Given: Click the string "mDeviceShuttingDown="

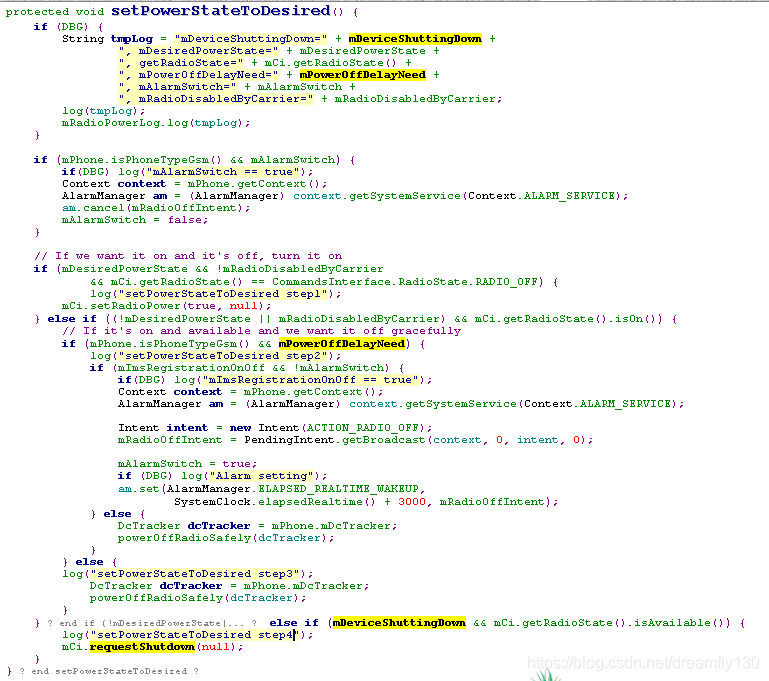Looking at the screenshot, I should click(251, 39).
